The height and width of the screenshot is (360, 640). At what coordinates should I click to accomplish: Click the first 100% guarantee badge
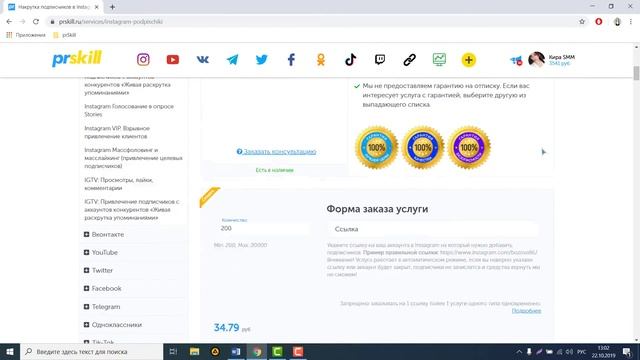click(x=376, y=147)
